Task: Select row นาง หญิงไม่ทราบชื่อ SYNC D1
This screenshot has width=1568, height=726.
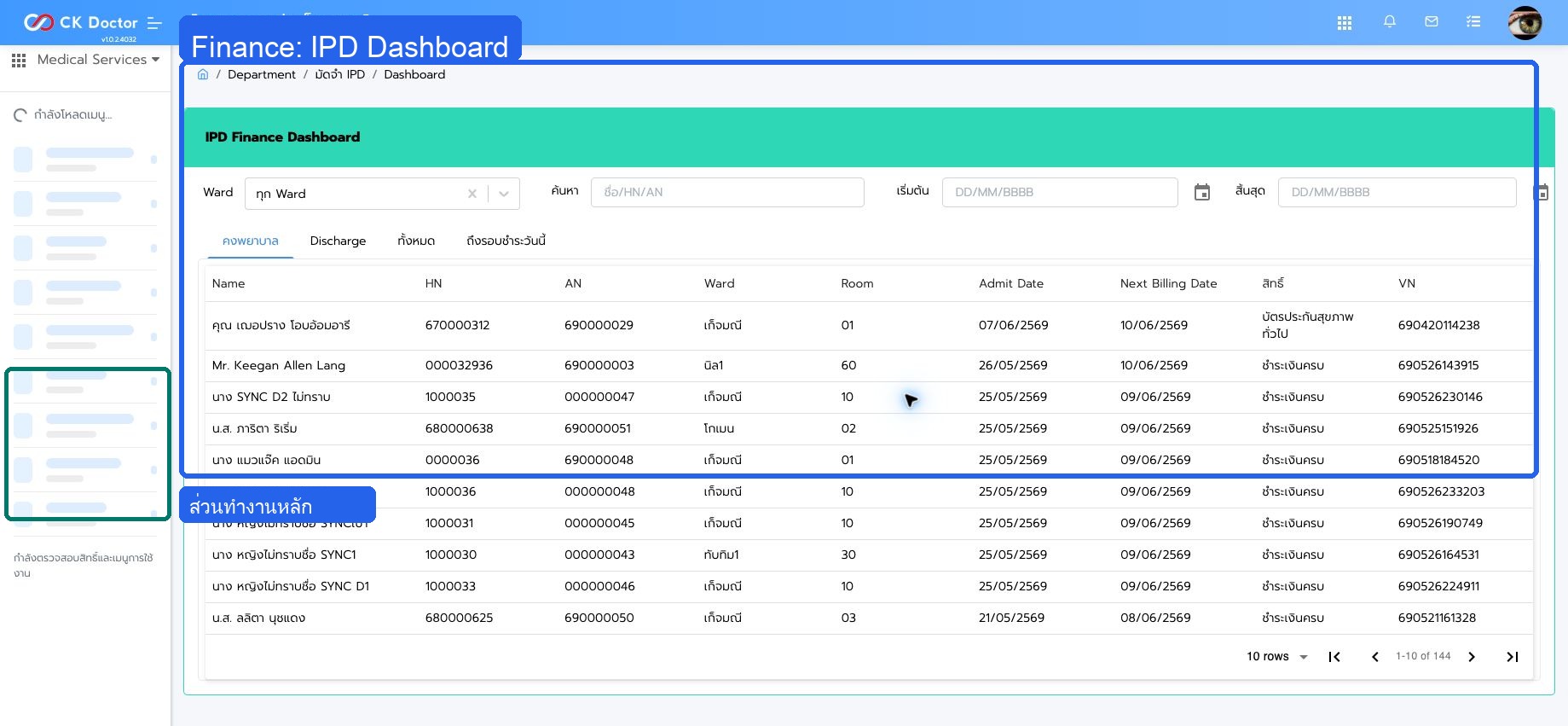Action: point(868,586)
